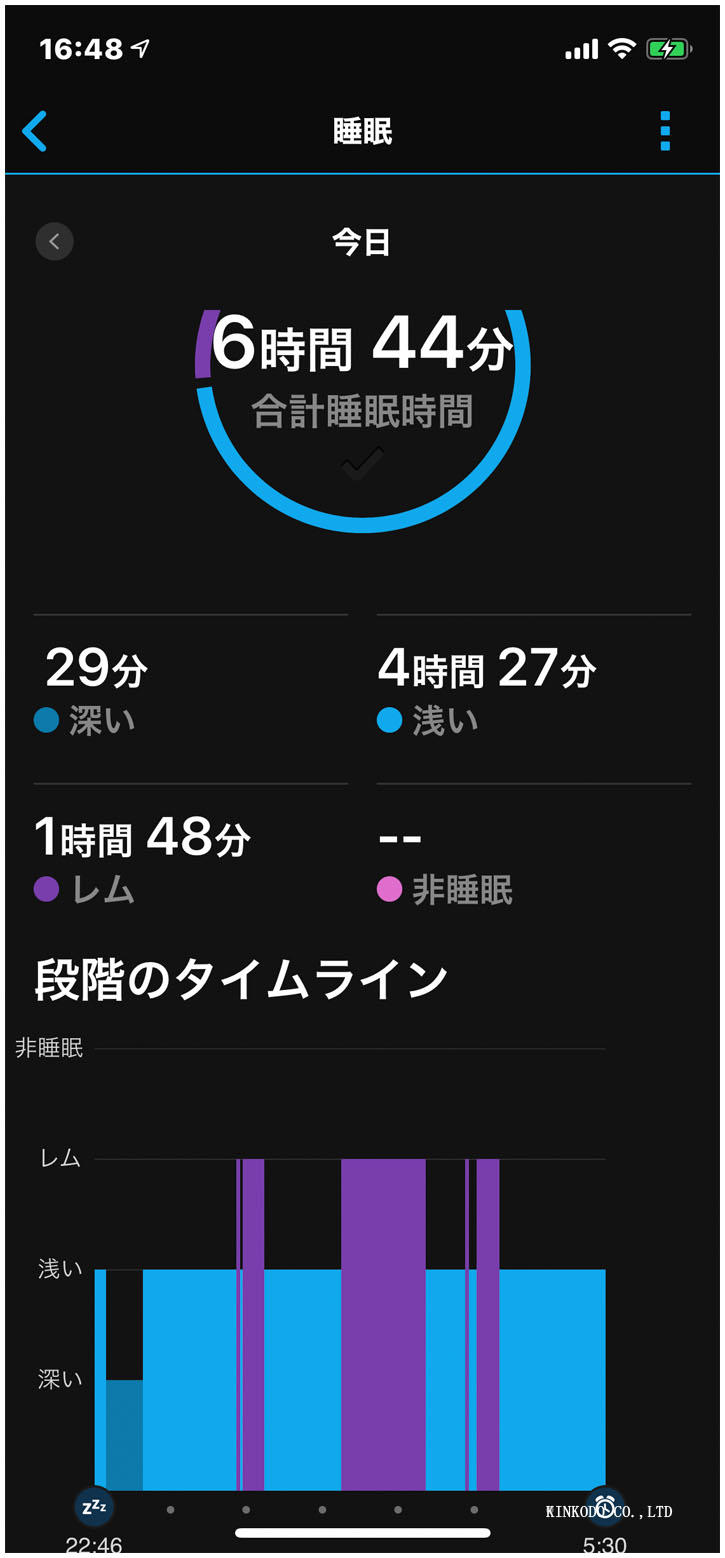
Task: Tap the wake-up alarm clock icon
Action: click(x=604, y=1506)
